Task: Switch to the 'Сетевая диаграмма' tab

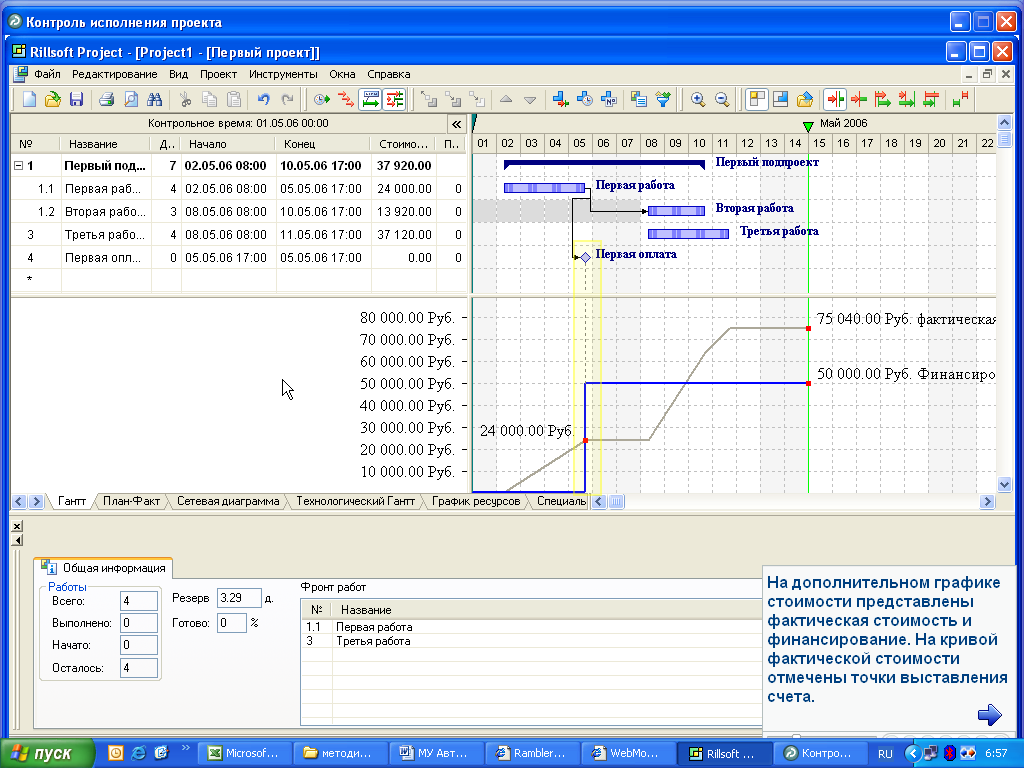Action: (x=228, y=501)
